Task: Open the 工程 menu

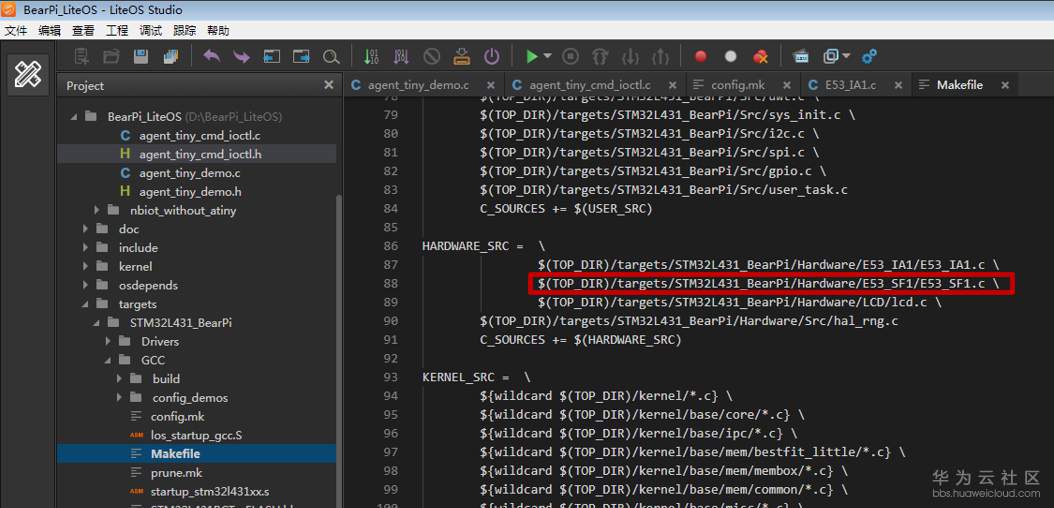Action: (x=116, y=30)
